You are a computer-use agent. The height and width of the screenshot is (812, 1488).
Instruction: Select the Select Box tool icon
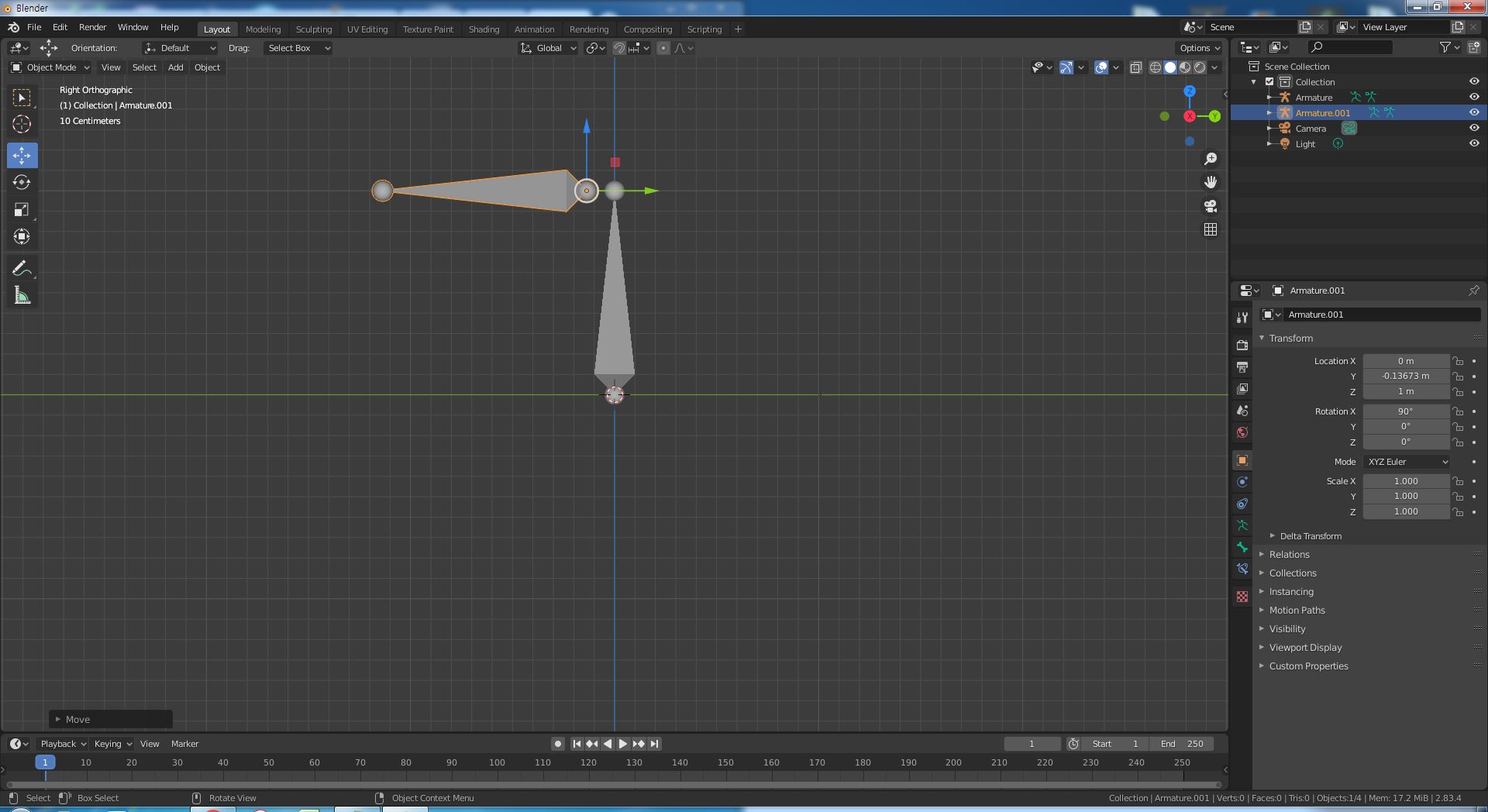coord(22,98)
